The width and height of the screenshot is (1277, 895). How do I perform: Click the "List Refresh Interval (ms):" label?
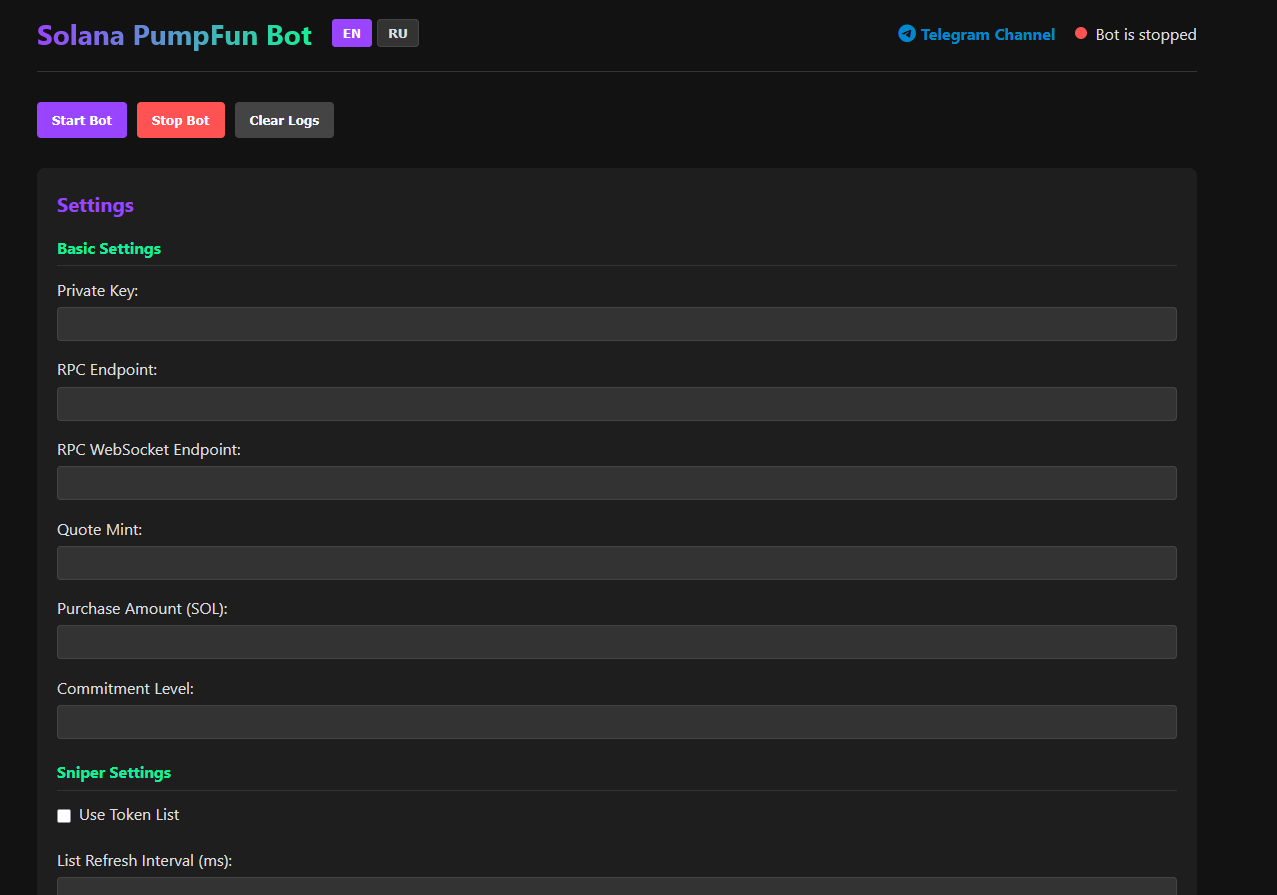coord(145,861)
